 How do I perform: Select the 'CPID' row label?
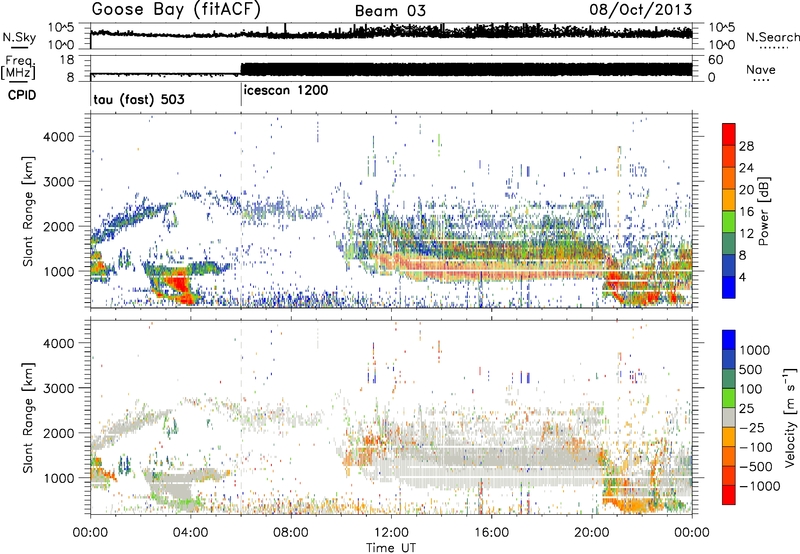click(x=22, y=95)
